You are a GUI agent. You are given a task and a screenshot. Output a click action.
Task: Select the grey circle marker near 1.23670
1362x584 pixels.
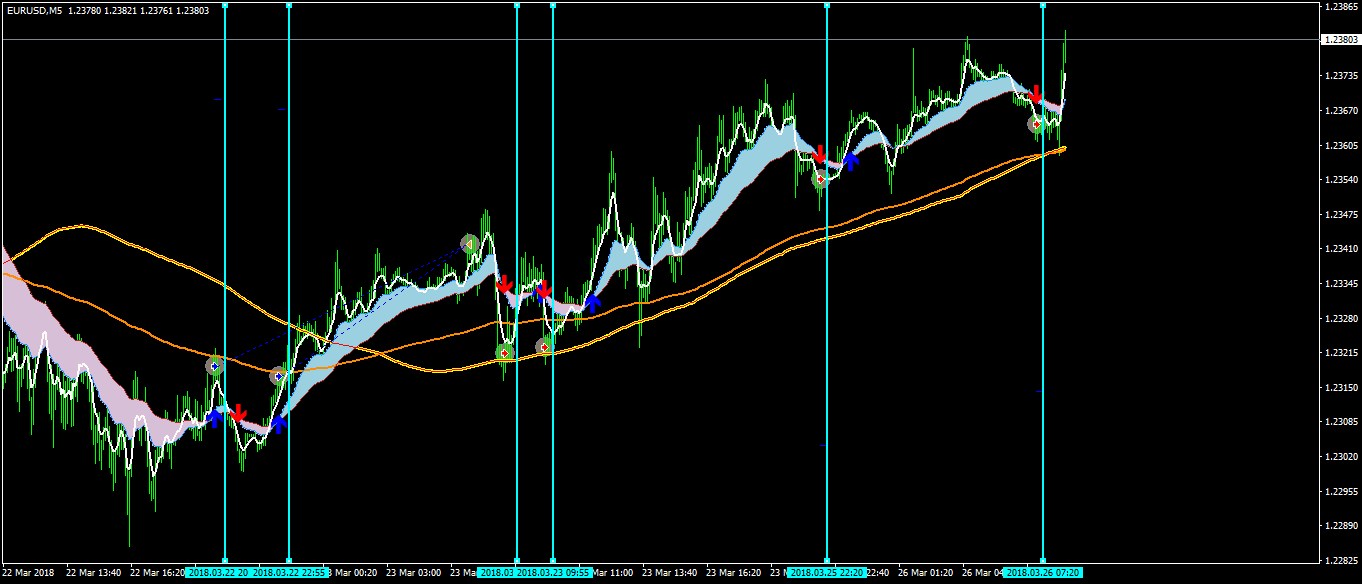tap(1036, 124)
